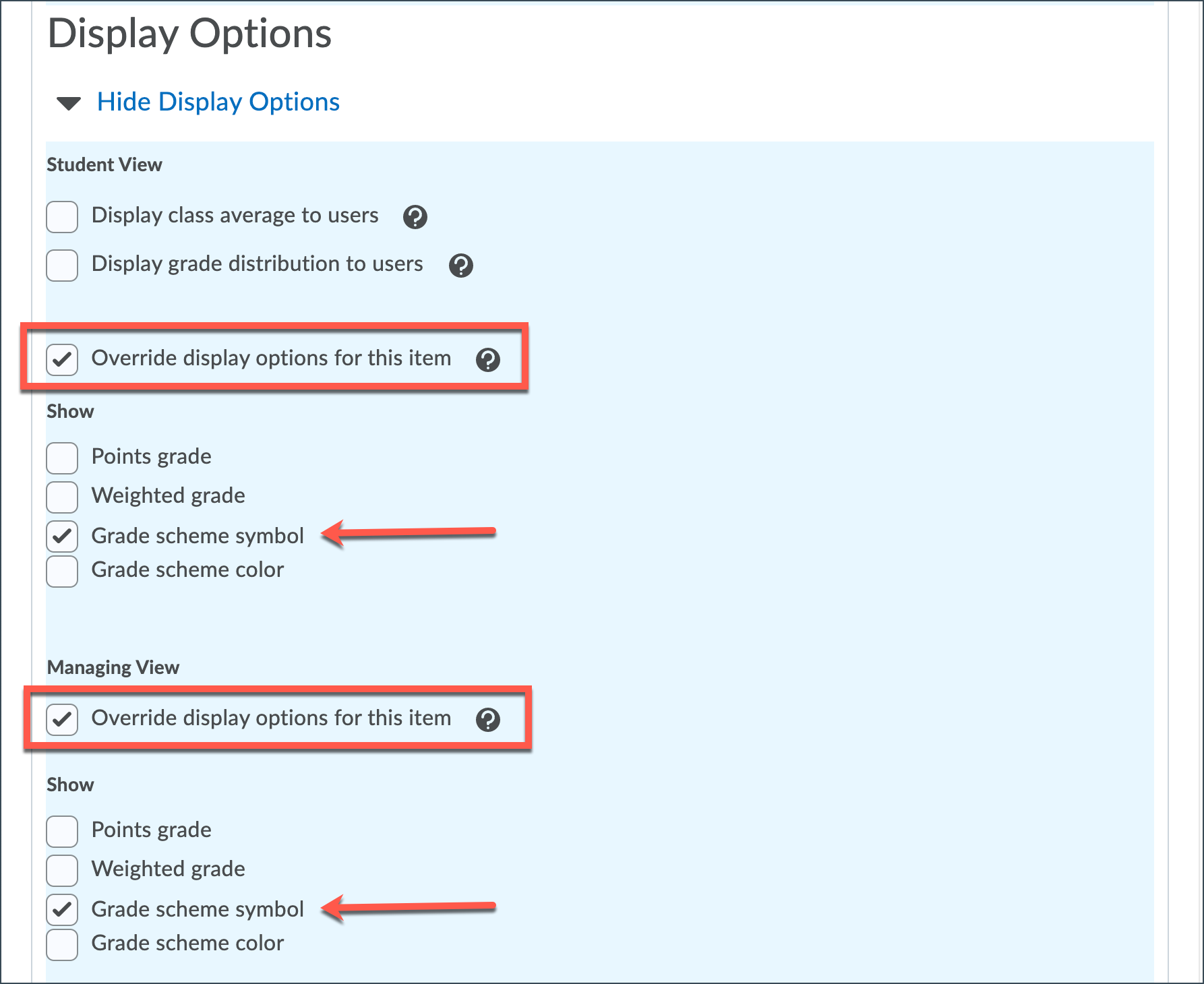This screenshot has height=984, width=1204.
Task: Open help for Managing View override option
Action: 488,720
